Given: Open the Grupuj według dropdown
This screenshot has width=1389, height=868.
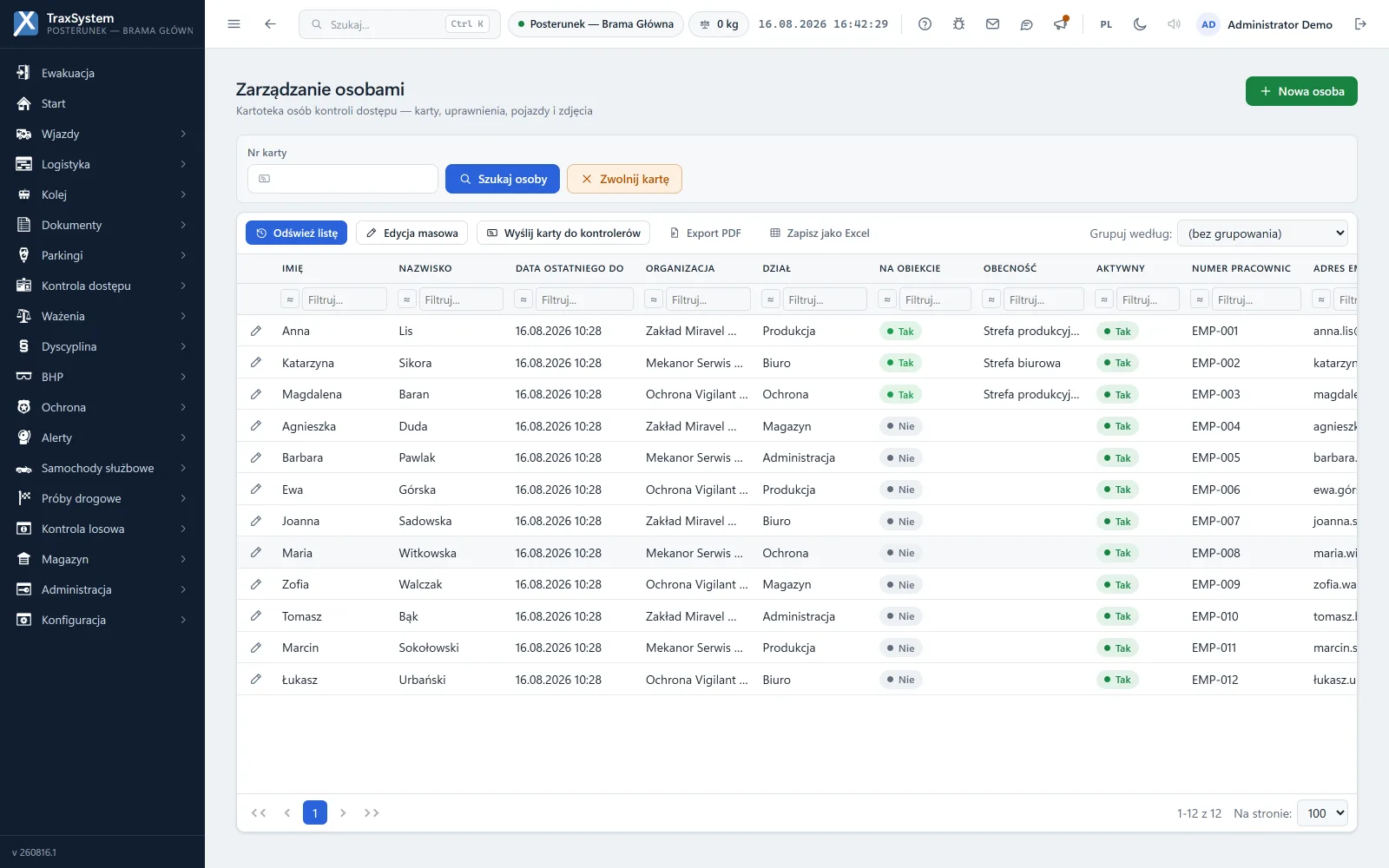Looking at the screenshot, I should click(x=1263, y=233).
